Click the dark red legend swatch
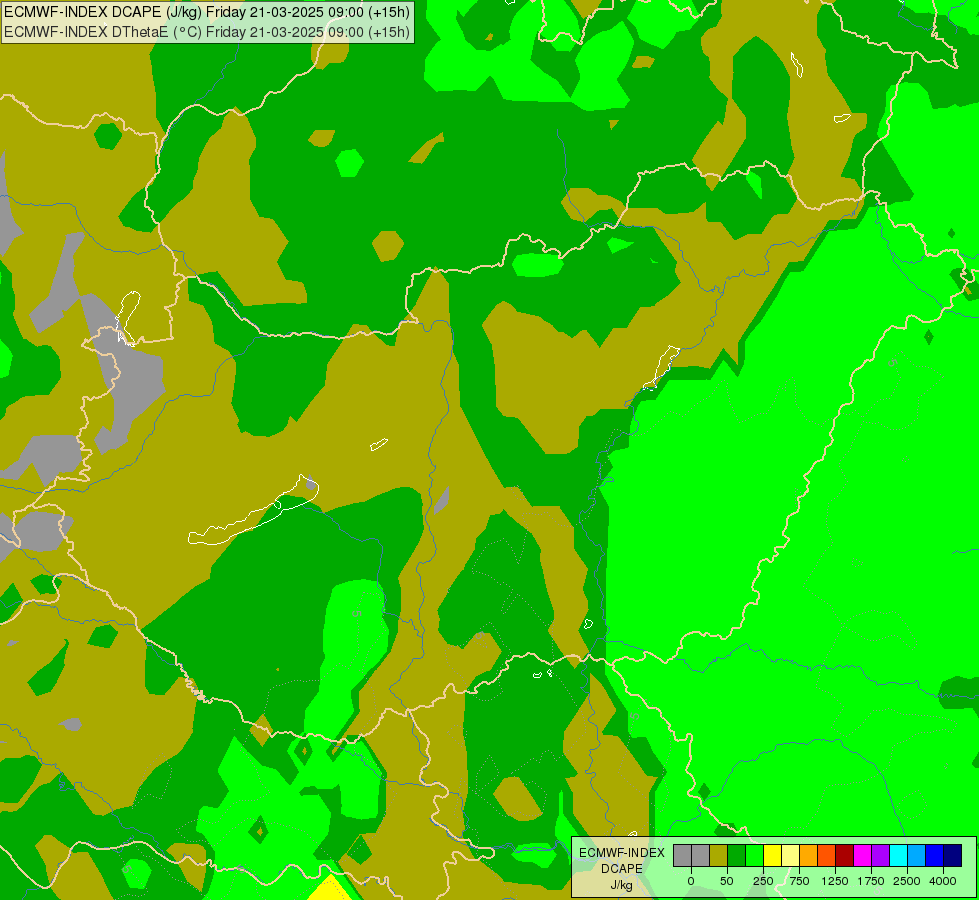 click(x=845, y=856)
